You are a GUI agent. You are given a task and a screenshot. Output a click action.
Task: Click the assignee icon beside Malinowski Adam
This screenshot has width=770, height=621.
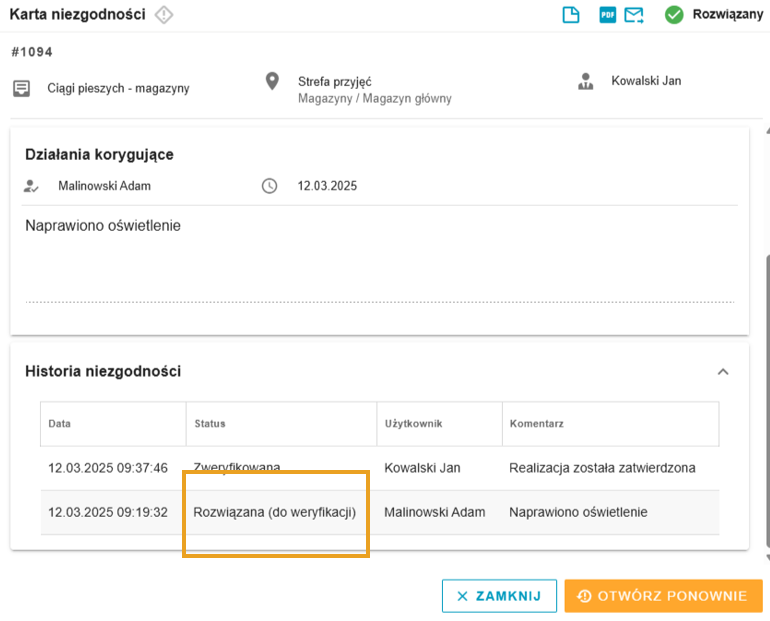(x=31, y=186)
